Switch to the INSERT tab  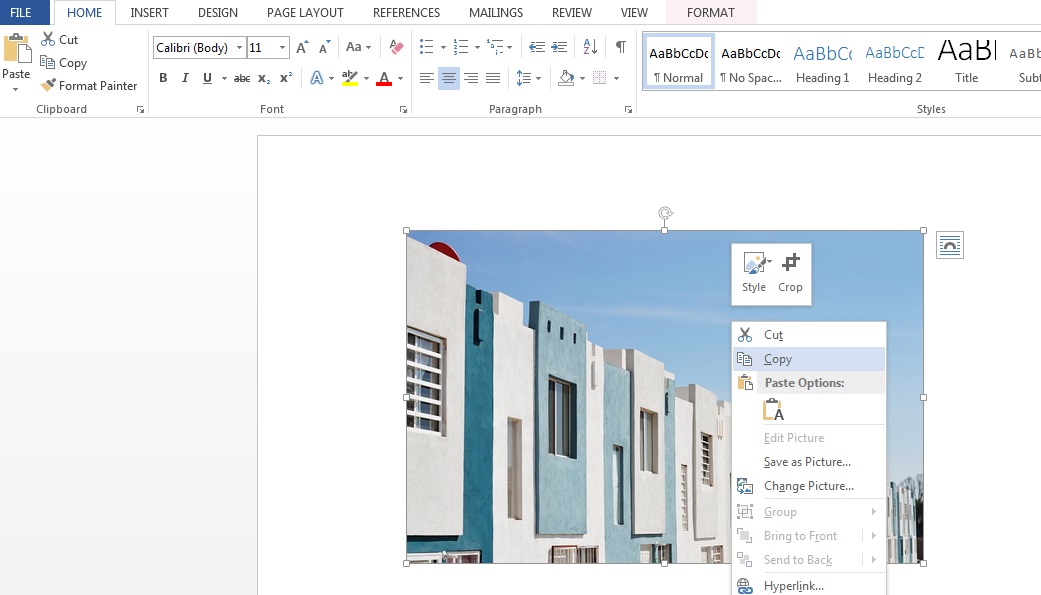[149, 13]
